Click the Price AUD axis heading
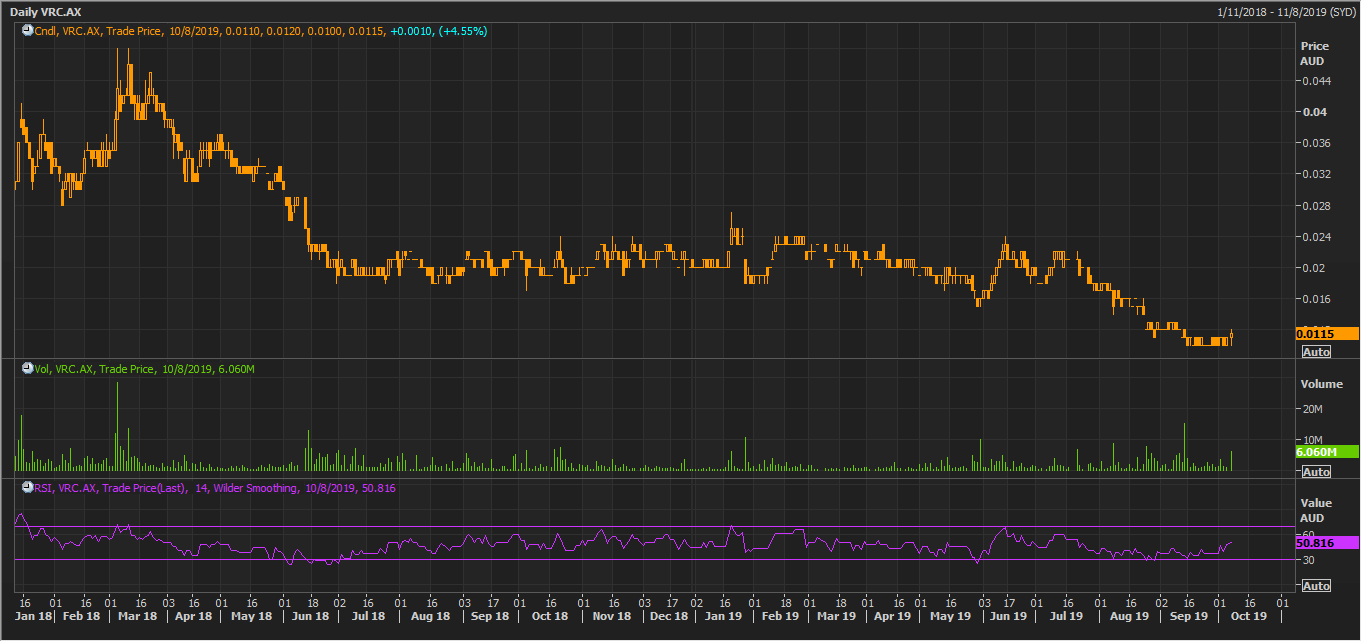 coord(1314,54)
